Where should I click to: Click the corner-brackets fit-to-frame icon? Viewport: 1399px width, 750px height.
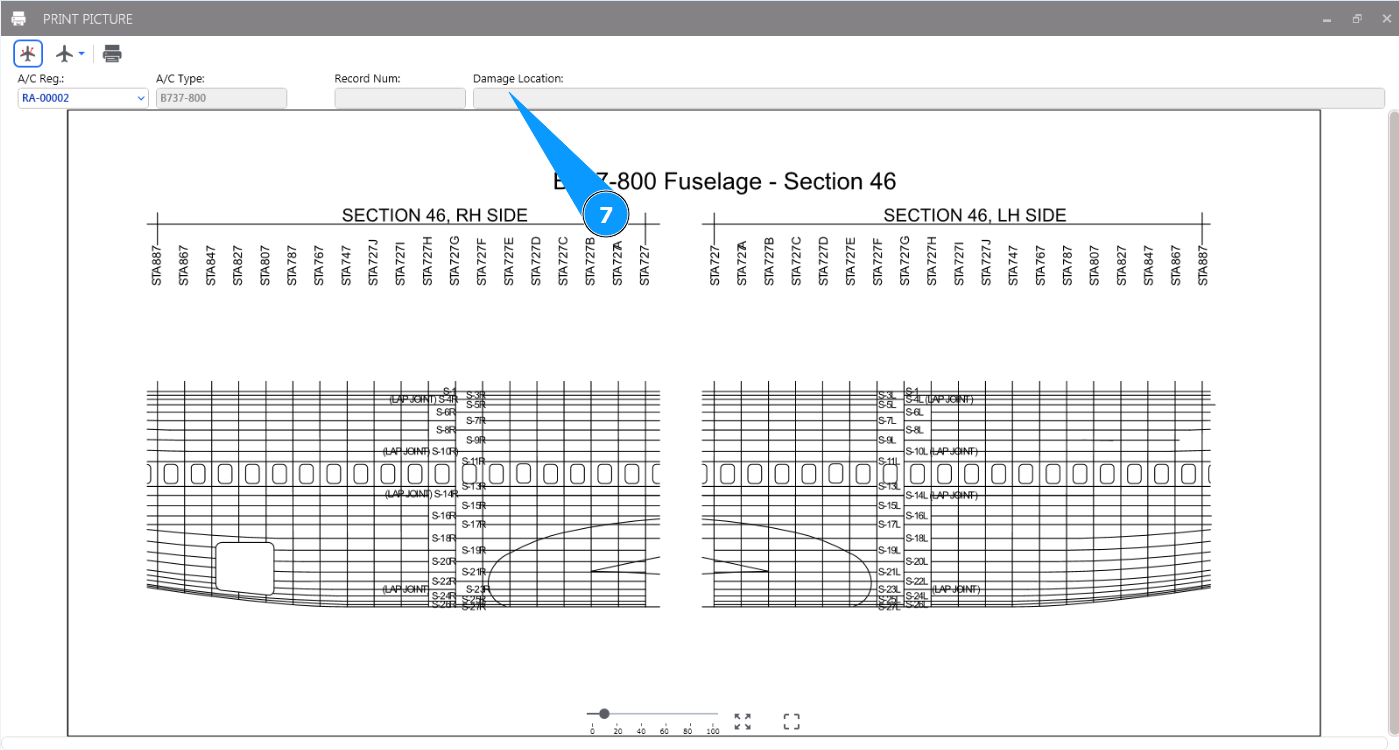pyautogui.click(x=791, y=722)
